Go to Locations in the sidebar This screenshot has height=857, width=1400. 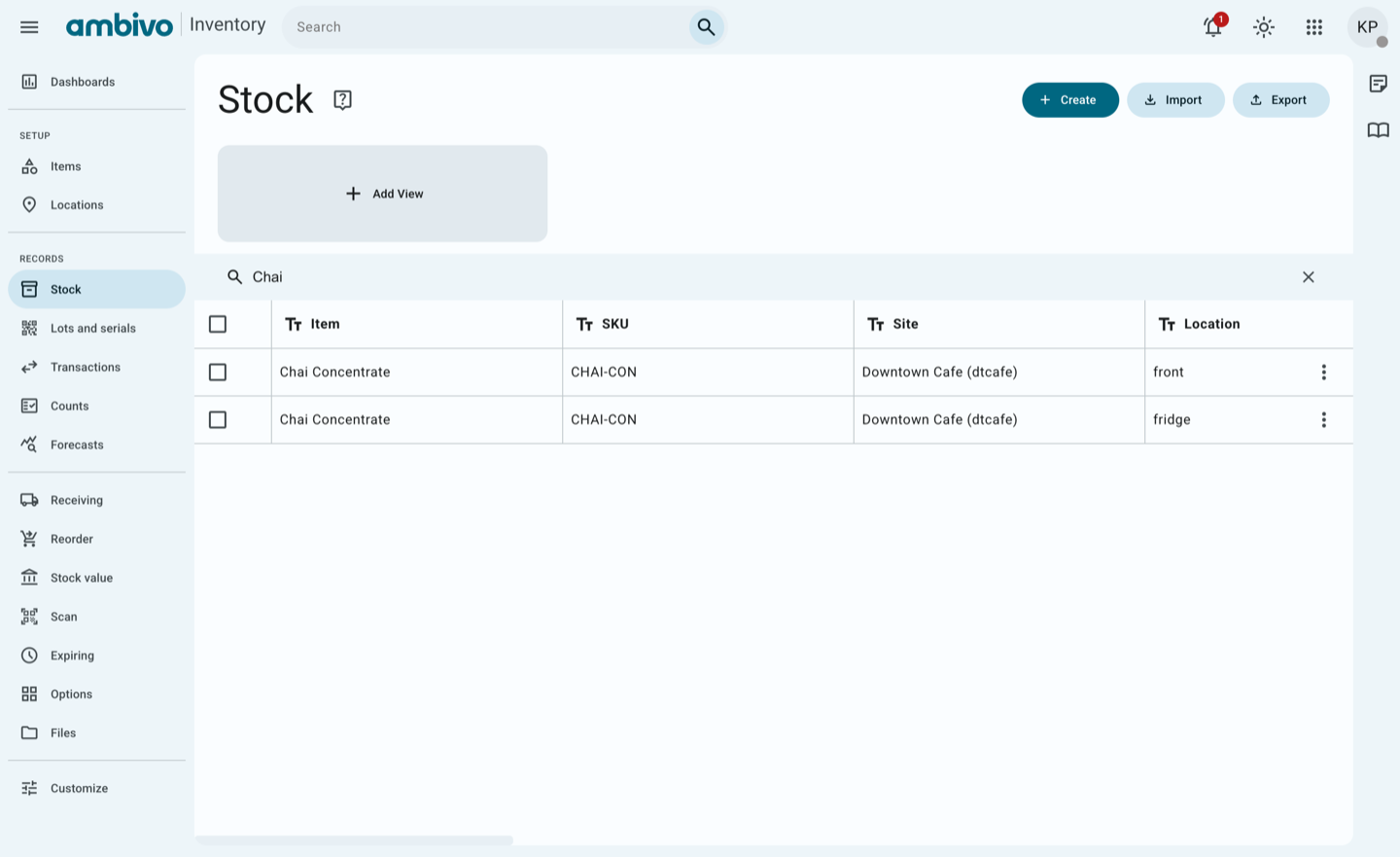96,205
